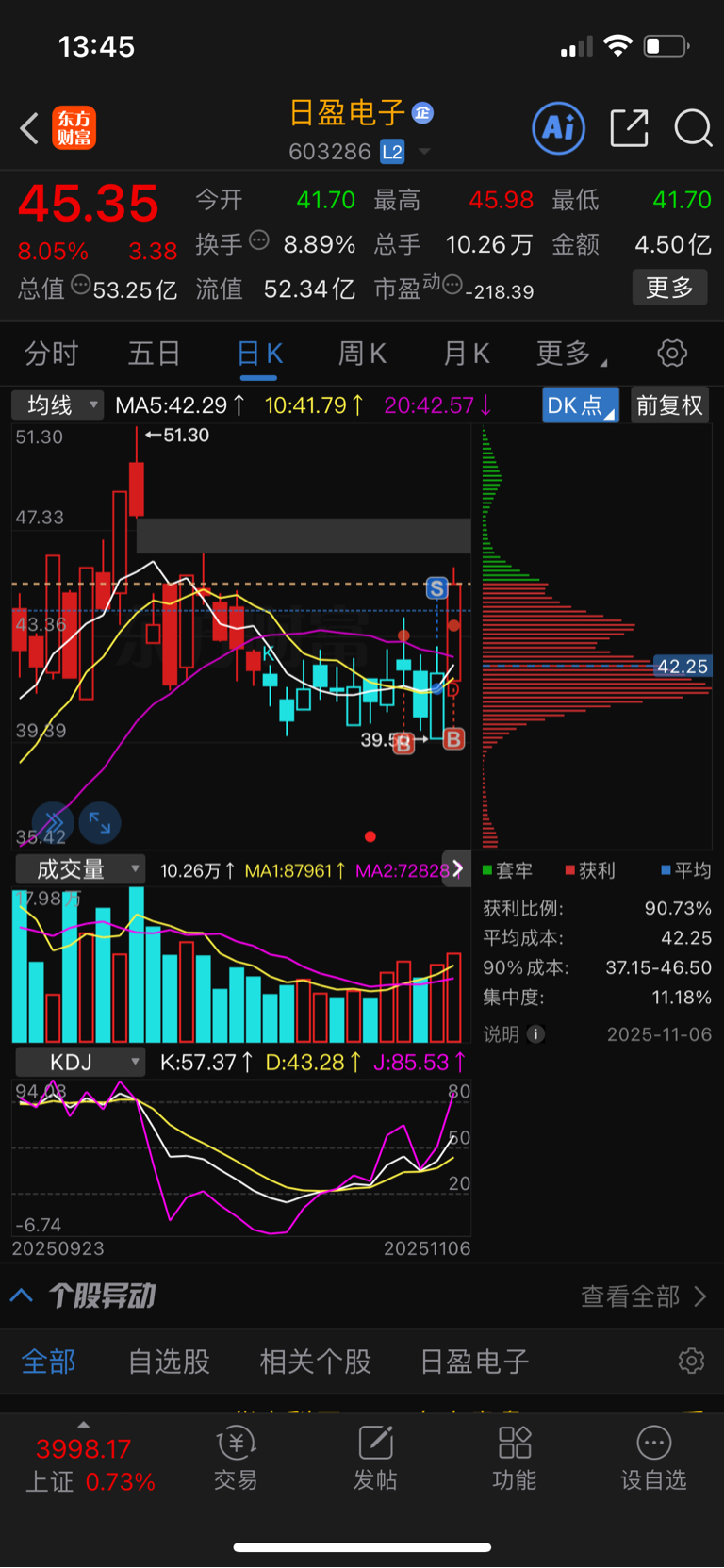The image size is (724, 1568).
Task: Tap the blue 企 badge beside stock name
Action: (422, 113)
